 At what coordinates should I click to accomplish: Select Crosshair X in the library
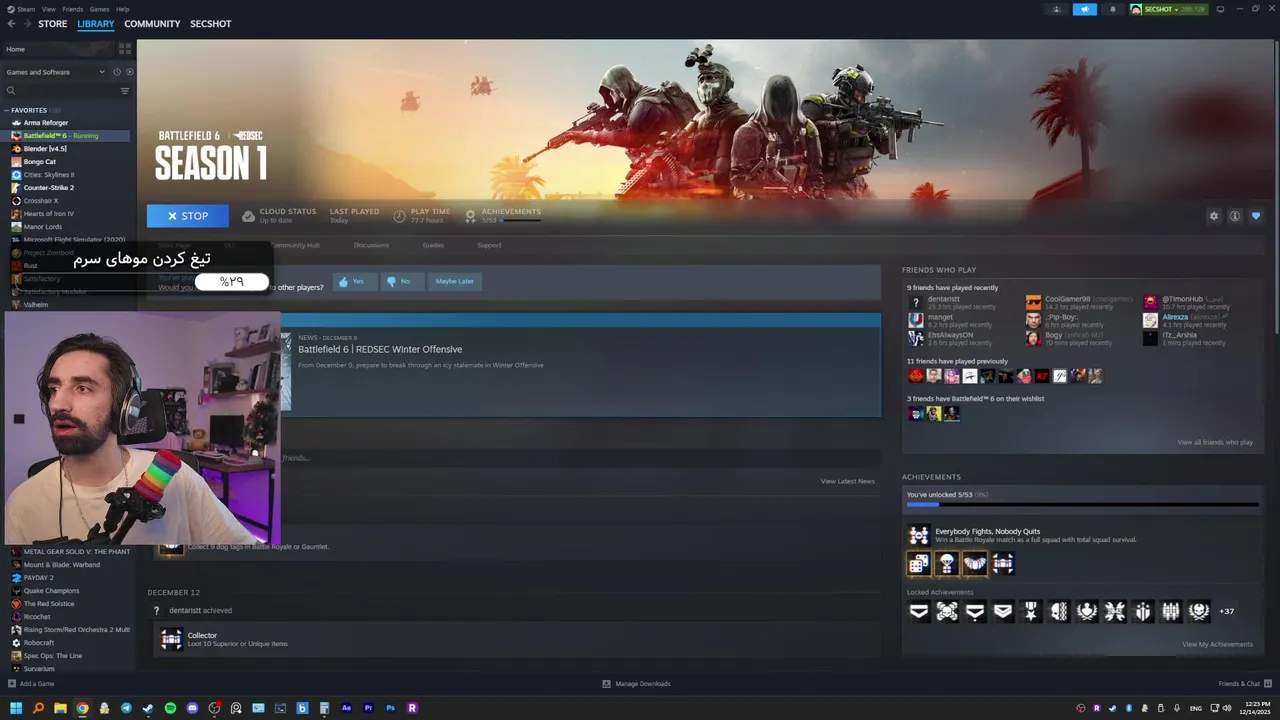coord(41,201)
